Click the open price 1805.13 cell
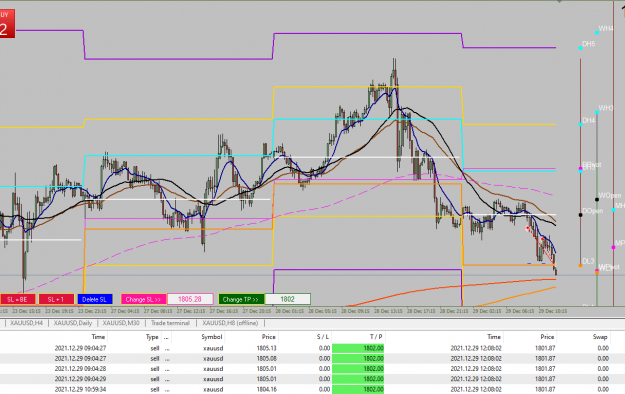Viewport: 625px width, 394px height. coord(267,348)
